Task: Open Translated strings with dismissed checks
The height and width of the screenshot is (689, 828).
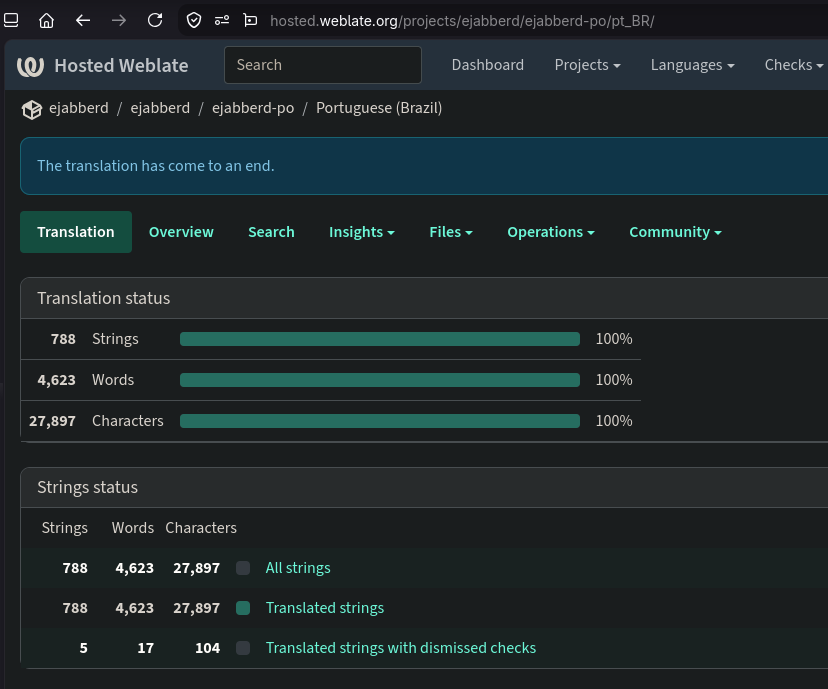Action: click(401, 648)
